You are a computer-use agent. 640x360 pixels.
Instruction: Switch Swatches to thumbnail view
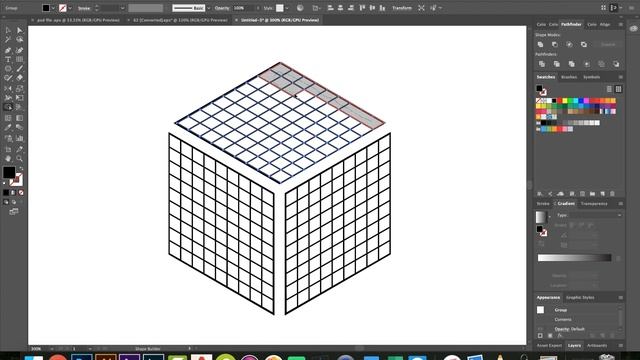click(618, 89)
